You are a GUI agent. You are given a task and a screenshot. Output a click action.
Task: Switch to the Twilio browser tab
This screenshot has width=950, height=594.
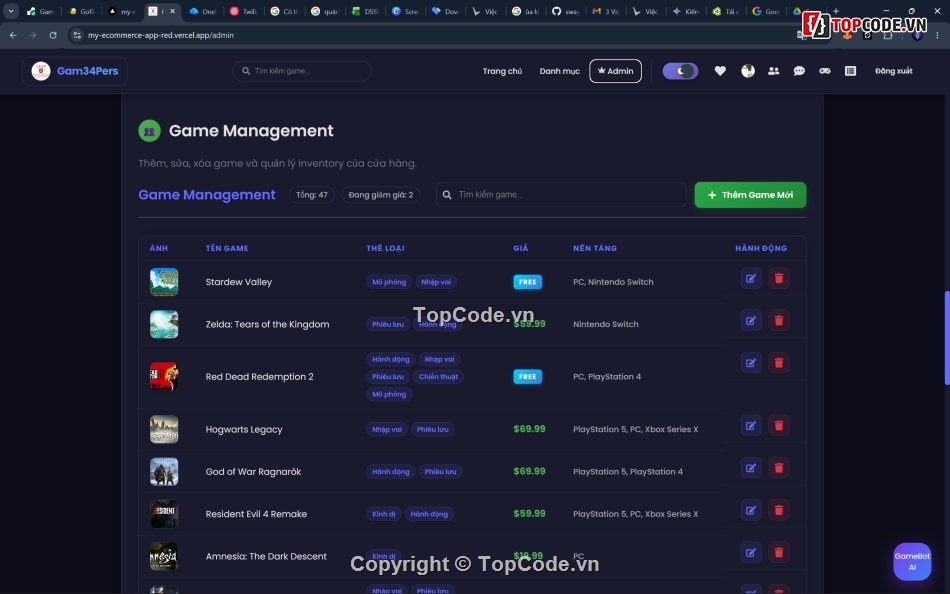[243, 11]
